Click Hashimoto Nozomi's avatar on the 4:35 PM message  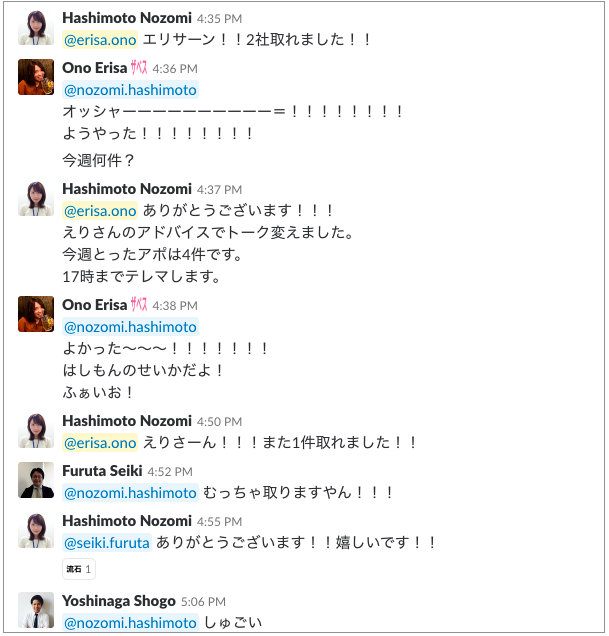point(35,27)
